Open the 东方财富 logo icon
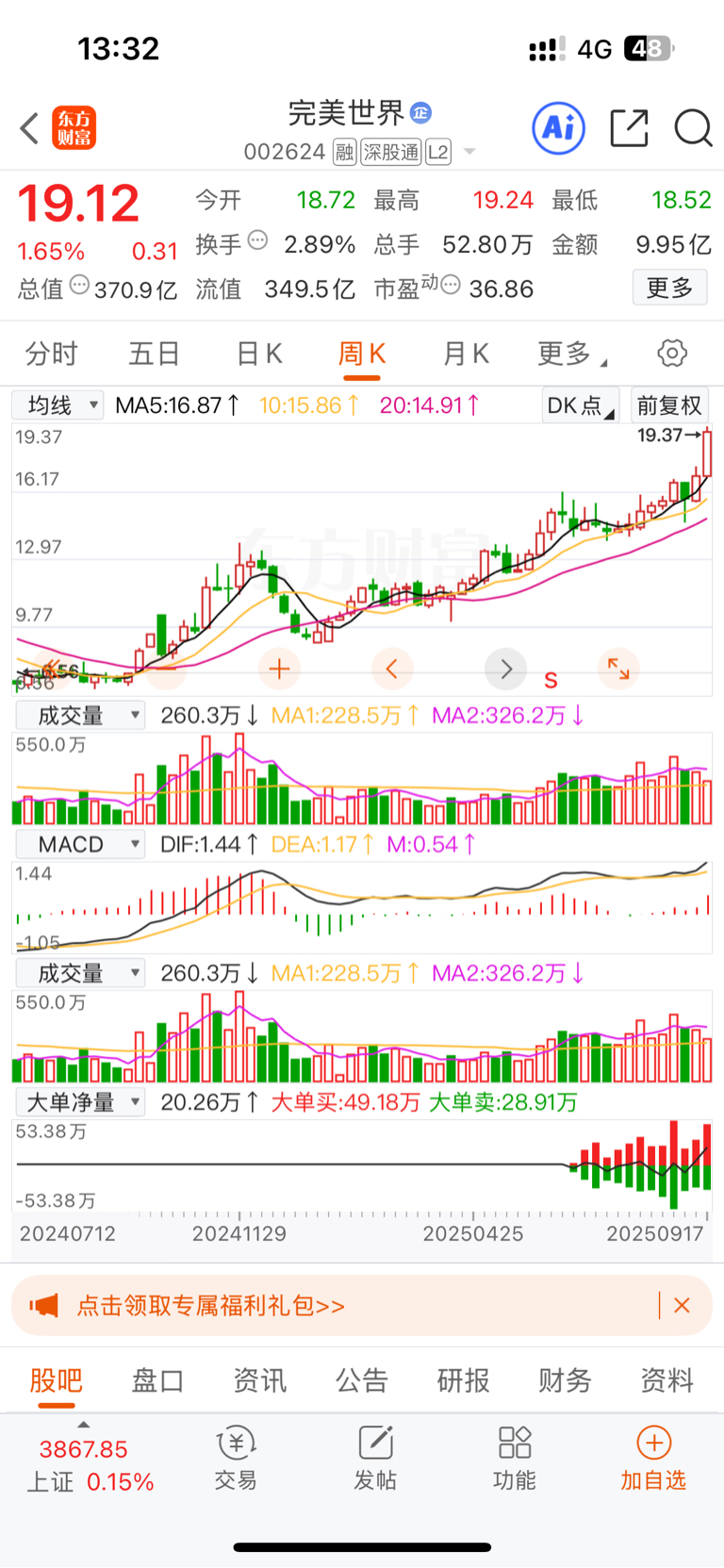The image size is (724, 1568). [x=74, y=128]
